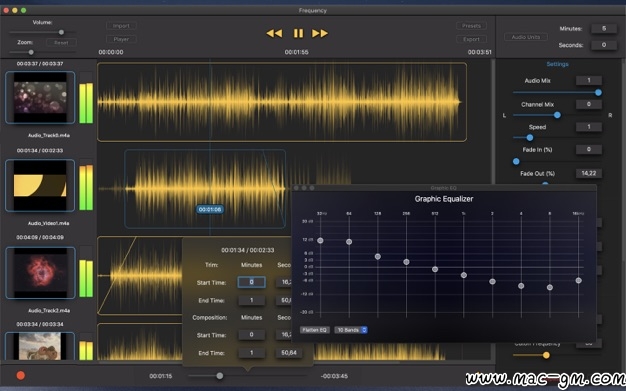Image resolution: width=626 pixels, height=391 pixels.
Task: Click the 00:01:06 playhead time marker
Action: pos(210,210)
